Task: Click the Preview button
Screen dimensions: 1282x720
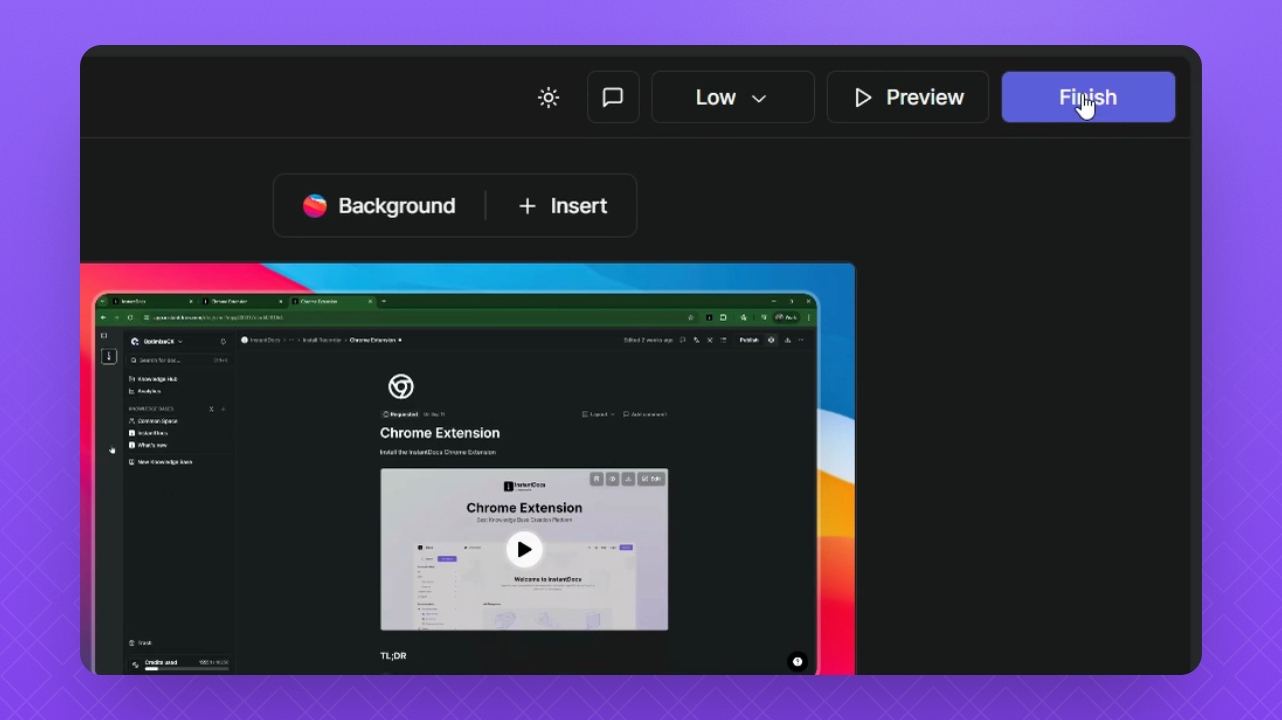Action: pos(908,97)
